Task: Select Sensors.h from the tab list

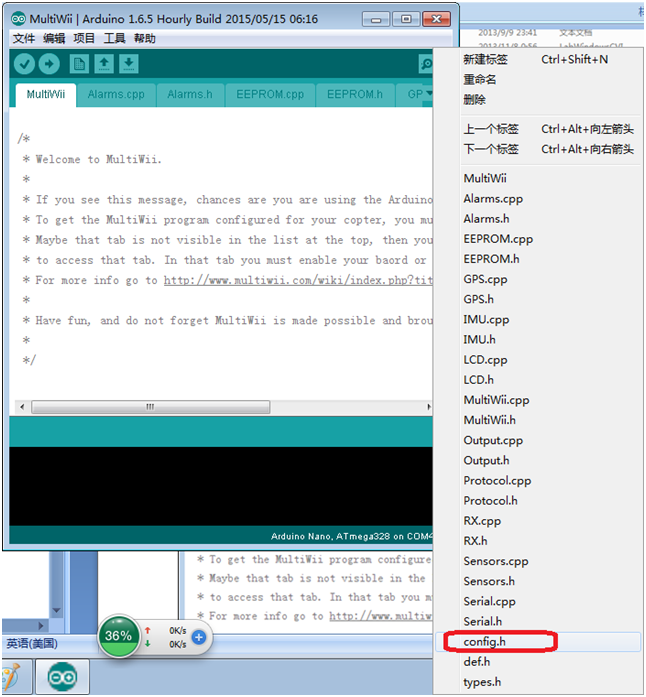Action: [x=538, y=581]
